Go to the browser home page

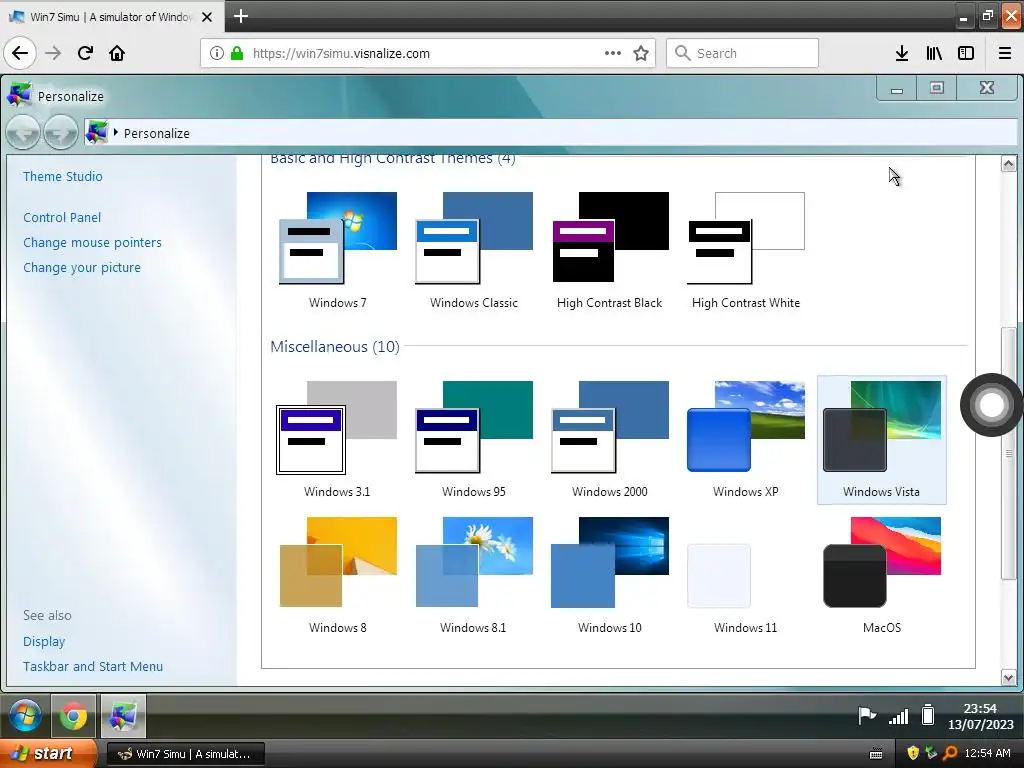click(117, 53)
